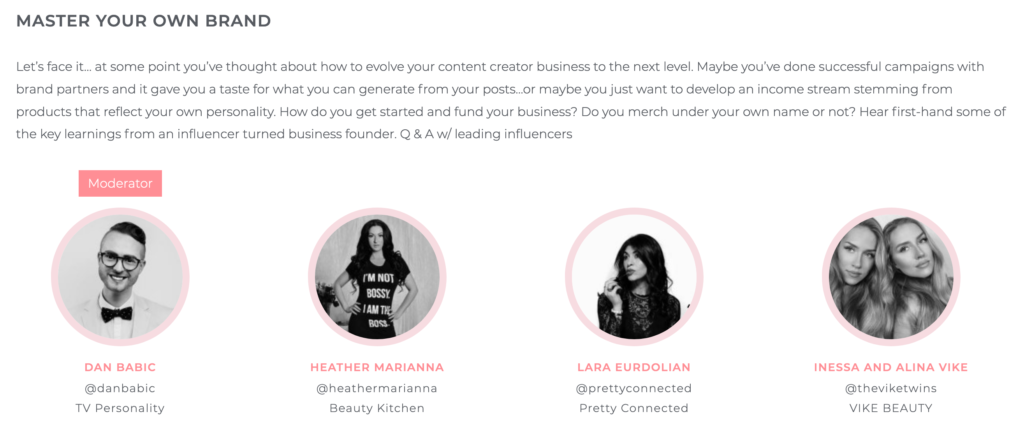Viewport: 1024px width, 428px height.
Task: Click the HEATHER MARIANNA name
Action: click(x=379, y=367)
